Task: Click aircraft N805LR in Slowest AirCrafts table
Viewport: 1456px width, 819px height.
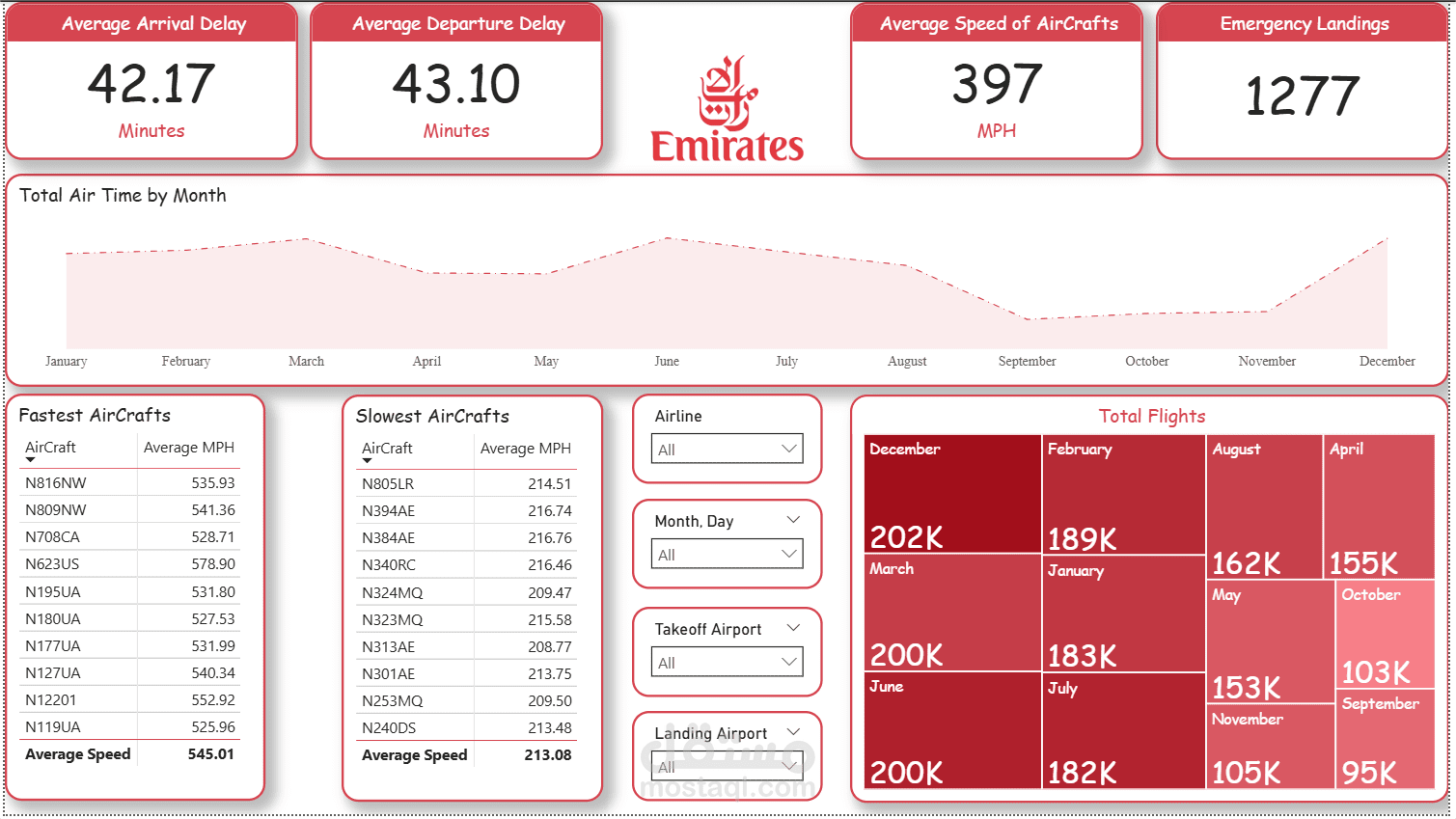Action: (388, 483)
